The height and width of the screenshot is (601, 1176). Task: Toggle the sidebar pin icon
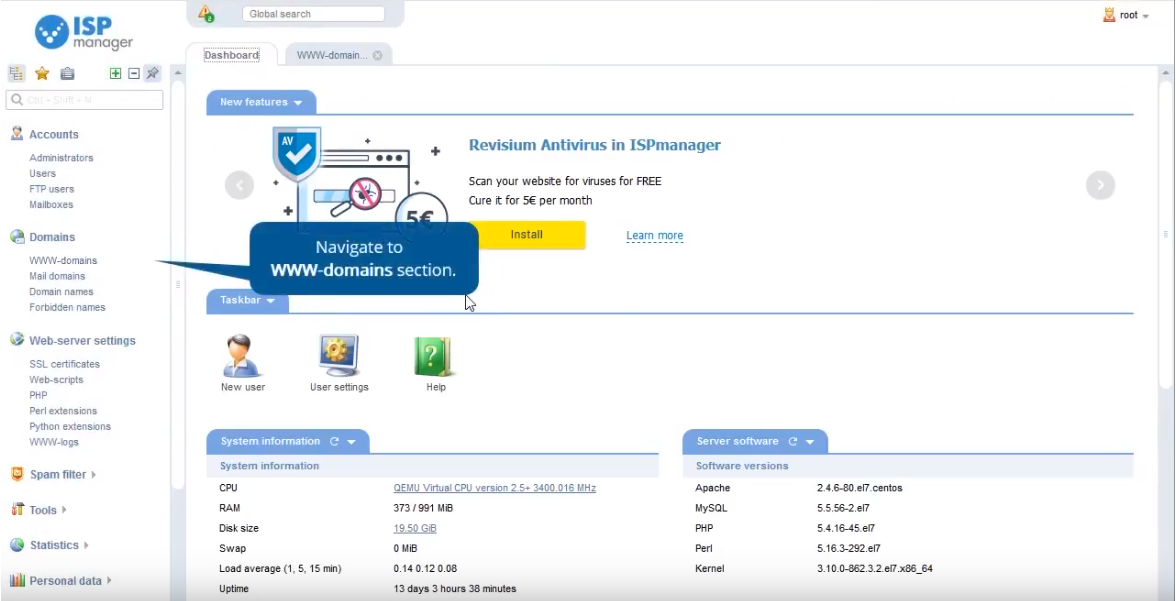tap(153, 74)
